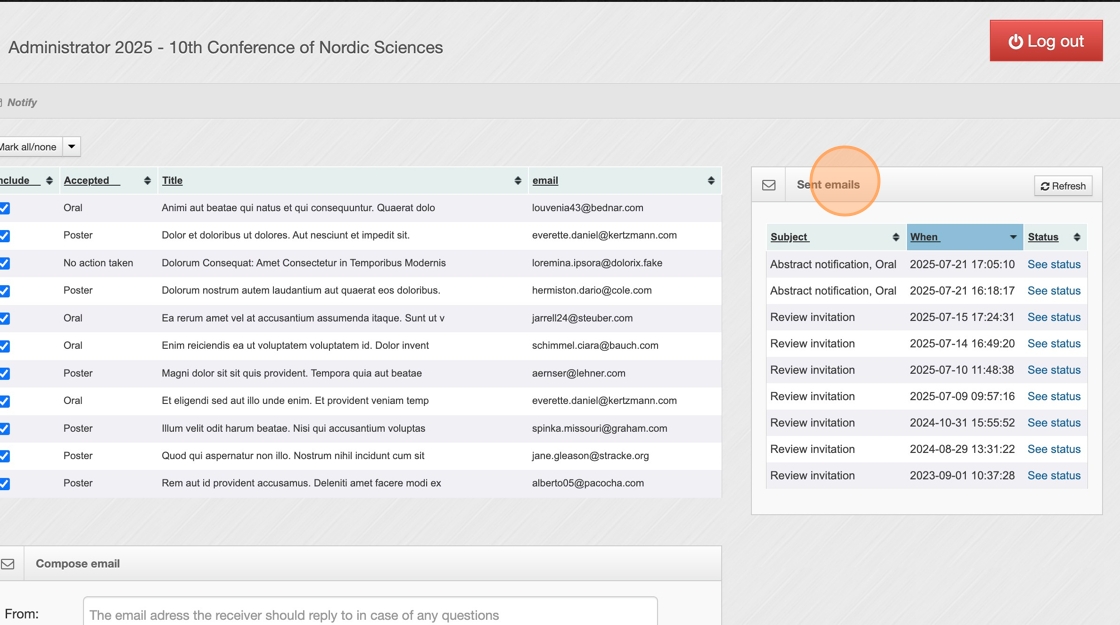Image resolution: width=1120 pixels, height=625 pixels.
Task: Refresh the sent emails list
Action: pyautogui.click(x=1063, y=186)
